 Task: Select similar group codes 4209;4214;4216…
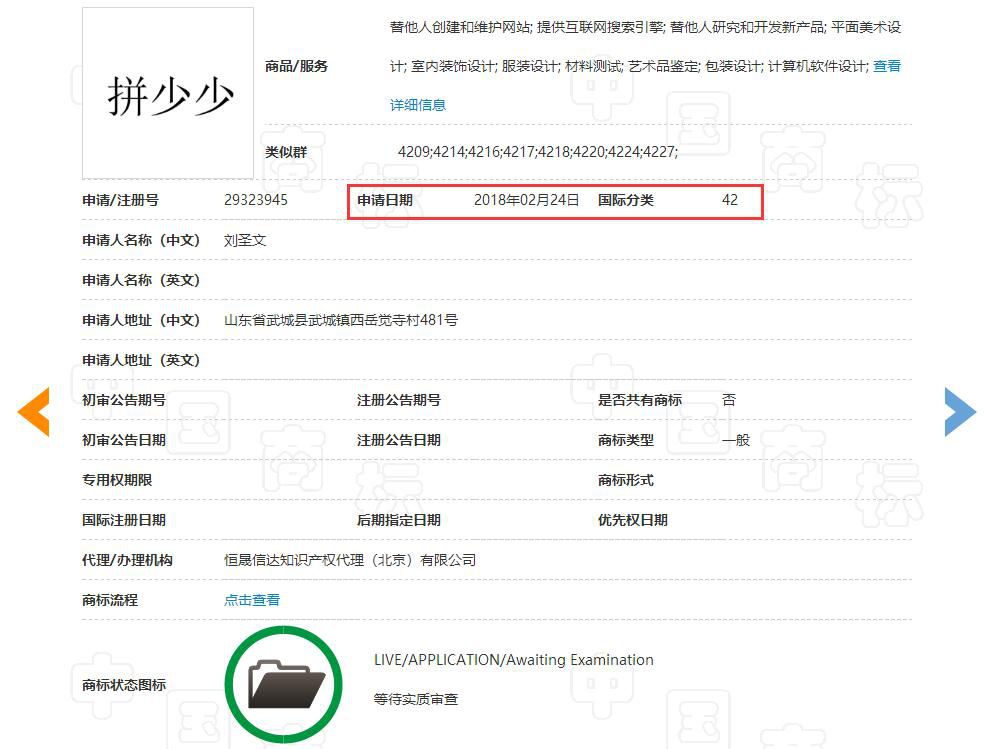pyautogui.click(x=538, y=152)
